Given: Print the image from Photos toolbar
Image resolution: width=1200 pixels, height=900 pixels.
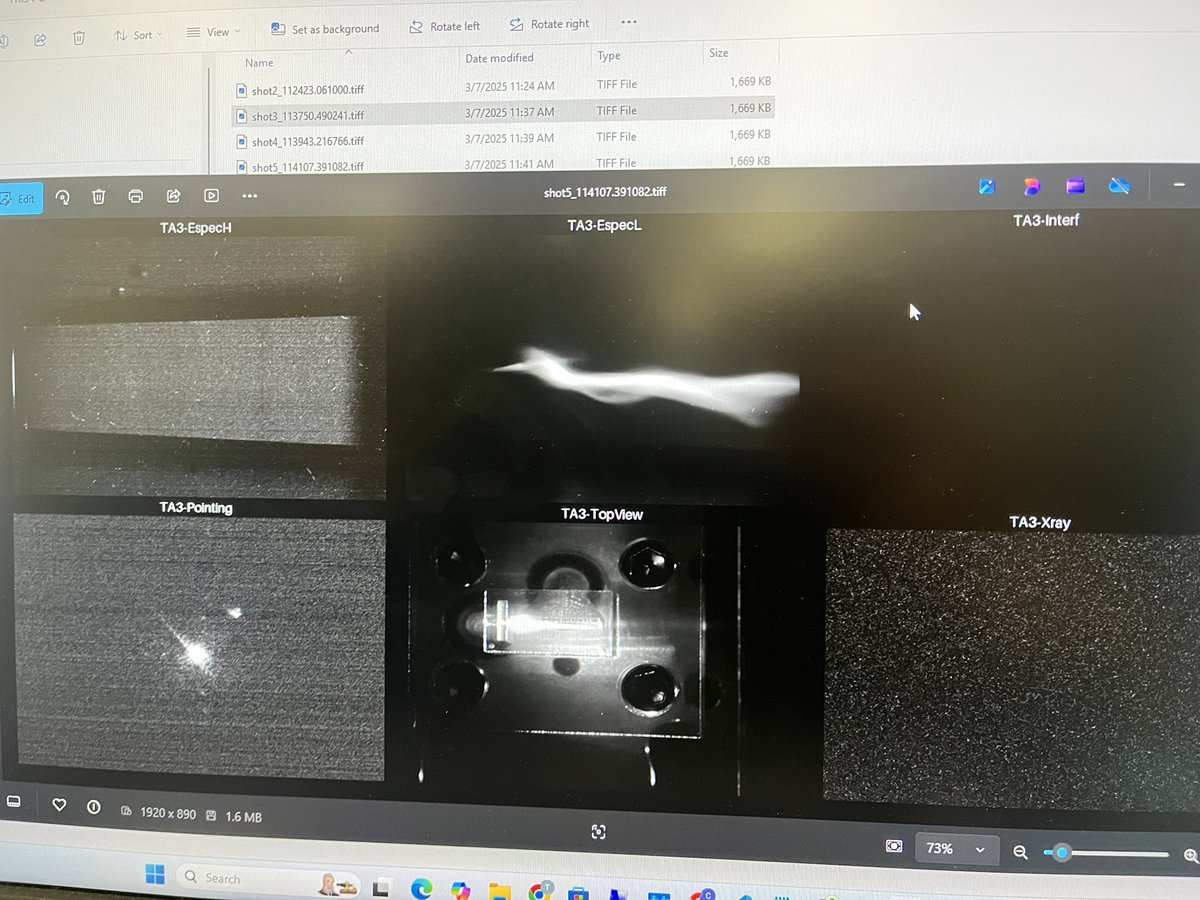Looking at the screenshot, I should pyautogui.click(x=136, y=196).
